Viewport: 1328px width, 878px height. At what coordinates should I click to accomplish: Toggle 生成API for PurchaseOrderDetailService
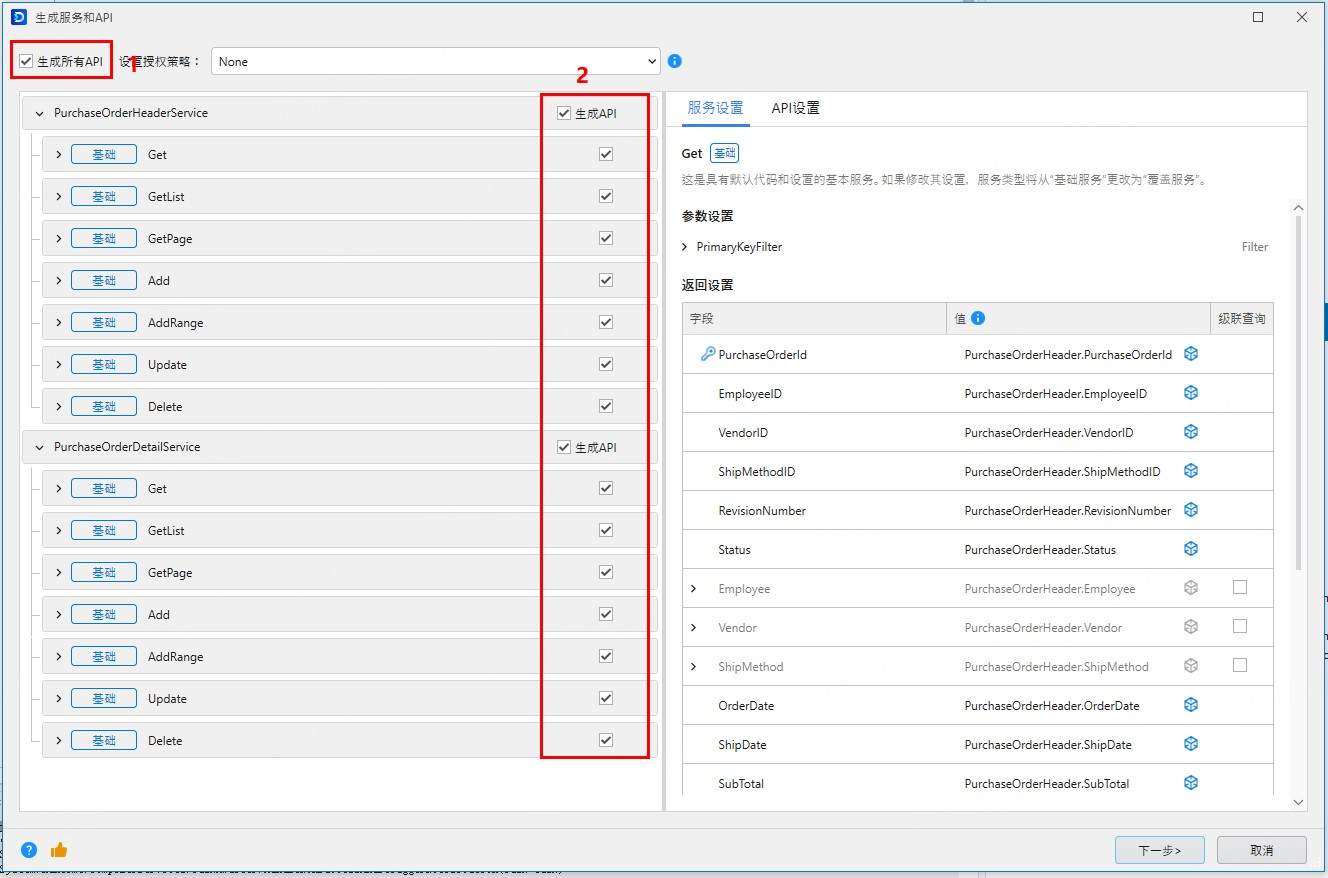[564, 447]
